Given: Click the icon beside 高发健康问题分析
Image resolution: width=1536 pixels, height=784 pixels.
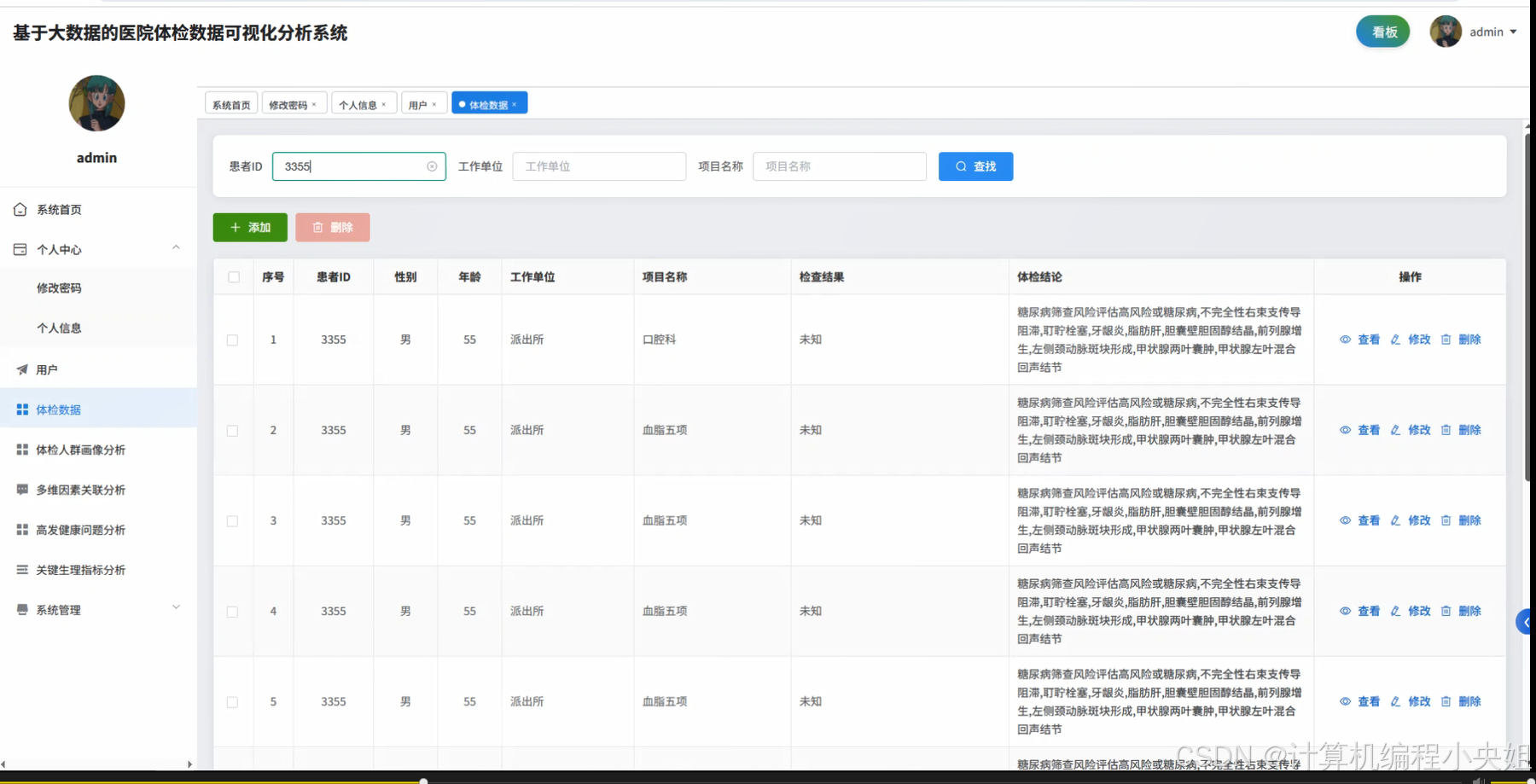Looking at the screenshot, I should pos(22,530).
